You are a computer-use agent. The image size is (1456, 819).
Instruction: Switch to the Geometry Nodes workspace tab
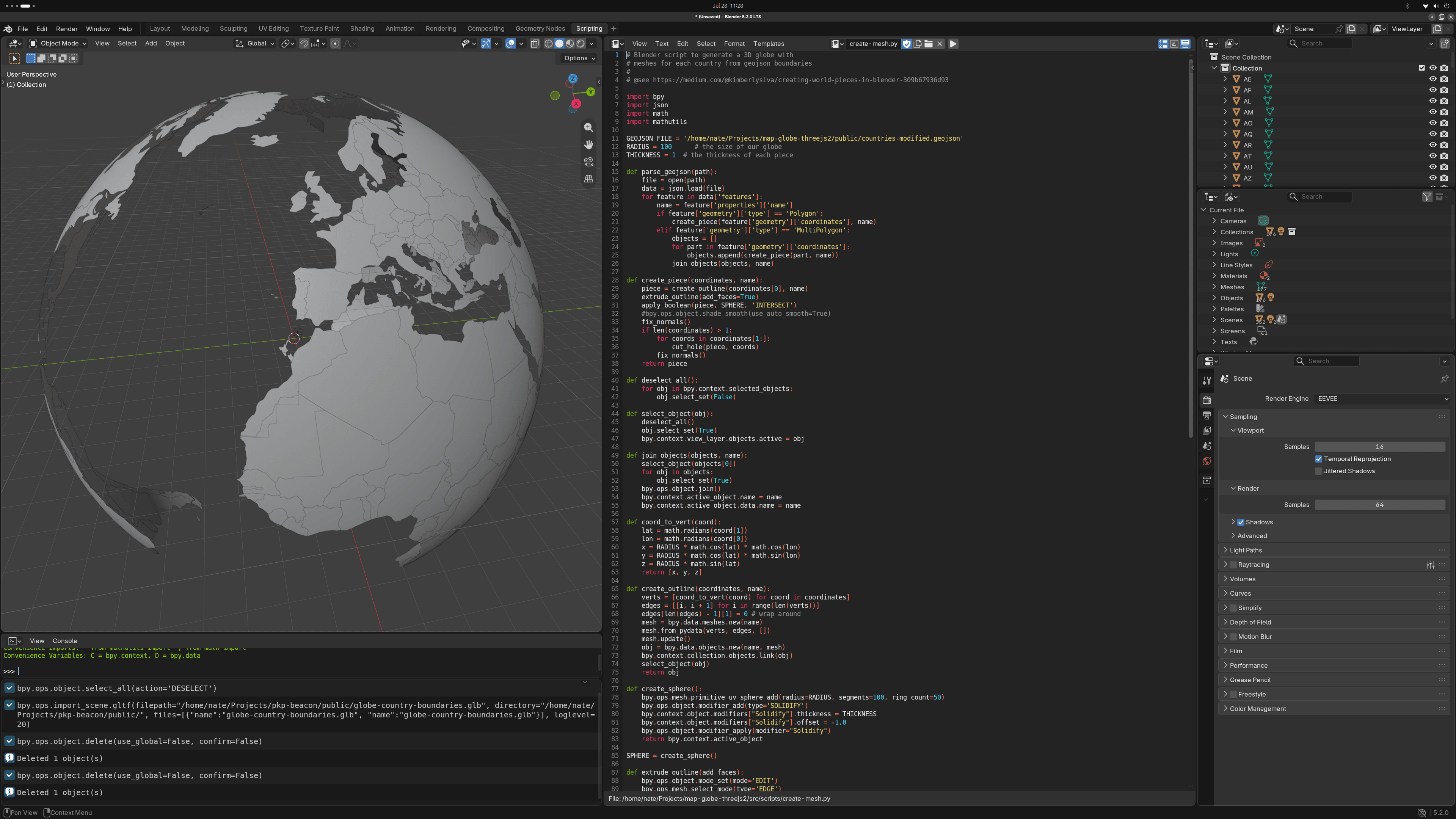pyautogui.click(x=540, y=29)
